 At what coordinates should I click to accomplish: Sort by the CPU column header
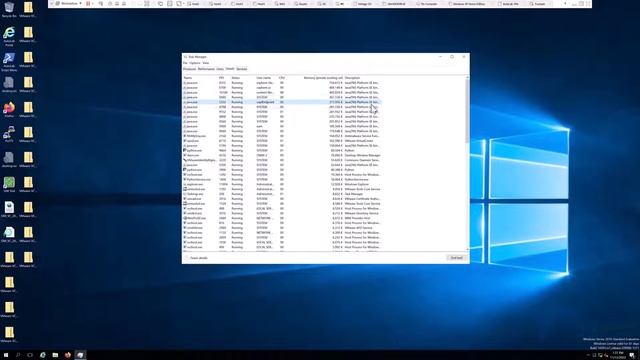[282, 78]
